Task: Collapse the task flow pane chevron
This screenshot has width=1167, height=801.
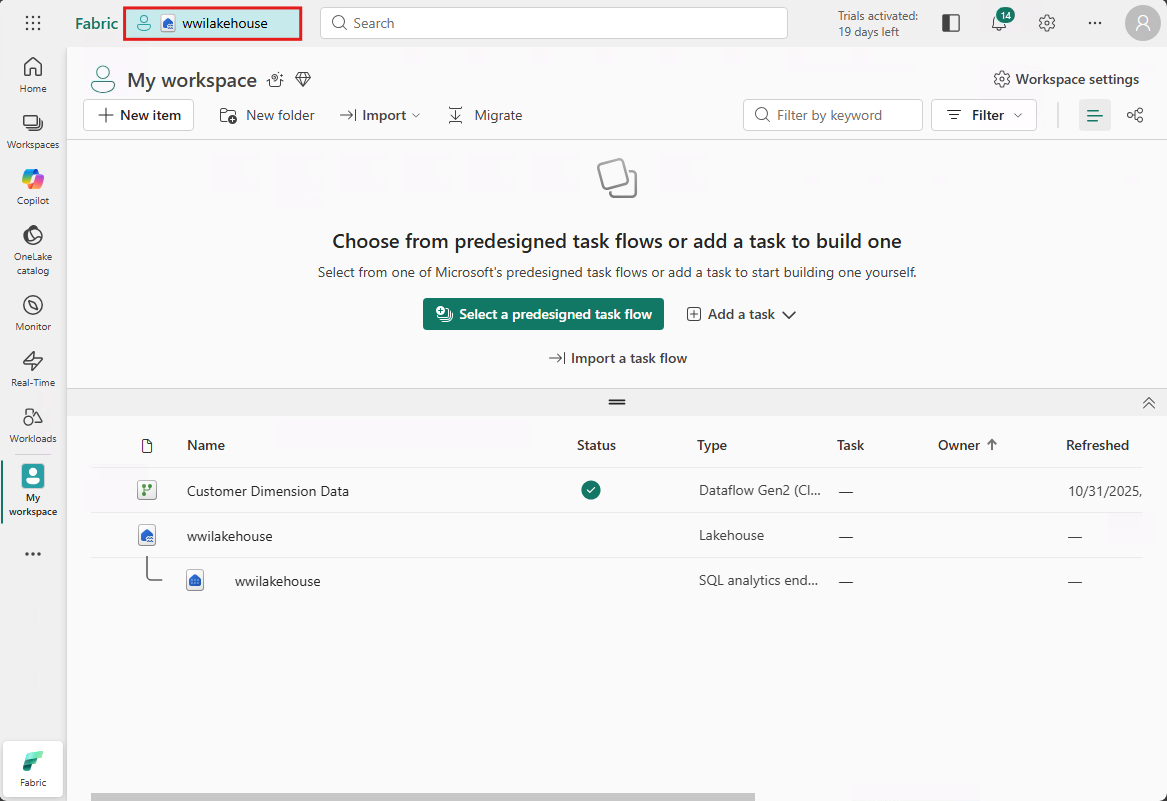Action: pos(1148,403)
